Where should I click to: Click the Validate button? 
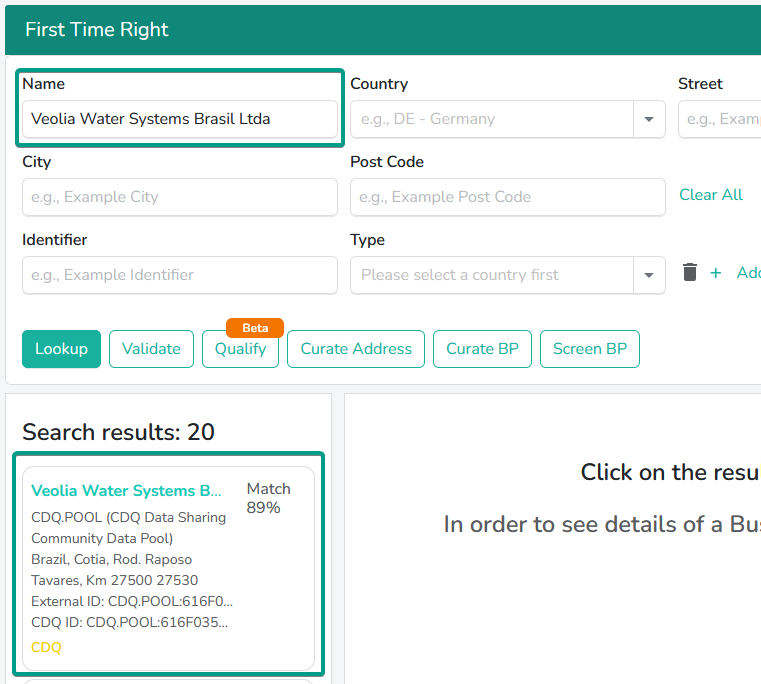[x=151, y=349]
